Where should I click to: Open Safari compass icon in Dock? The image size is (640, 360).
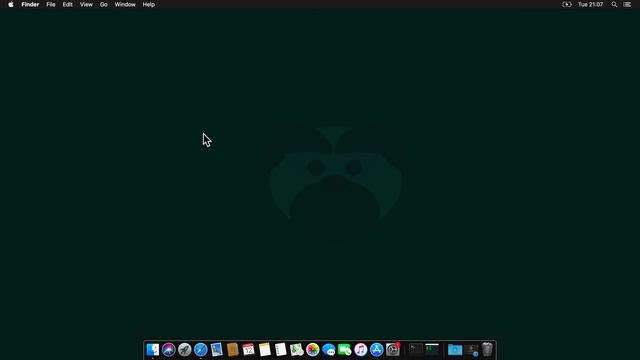(x=200, y=350)
